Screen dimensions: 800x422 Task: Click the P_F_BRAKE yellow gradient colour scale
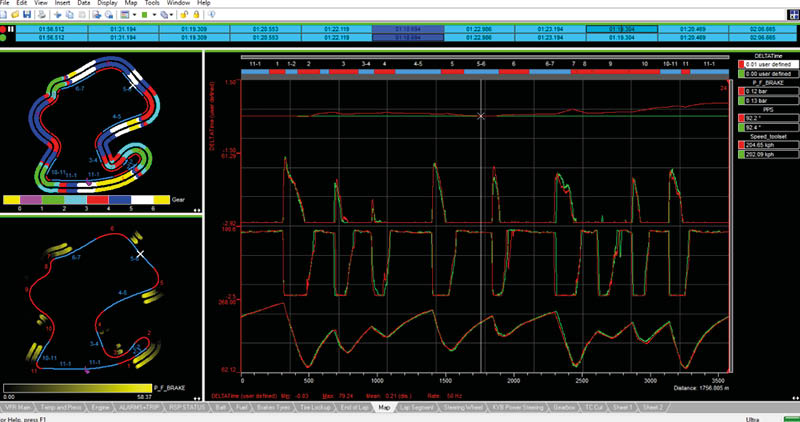(77, 388)
